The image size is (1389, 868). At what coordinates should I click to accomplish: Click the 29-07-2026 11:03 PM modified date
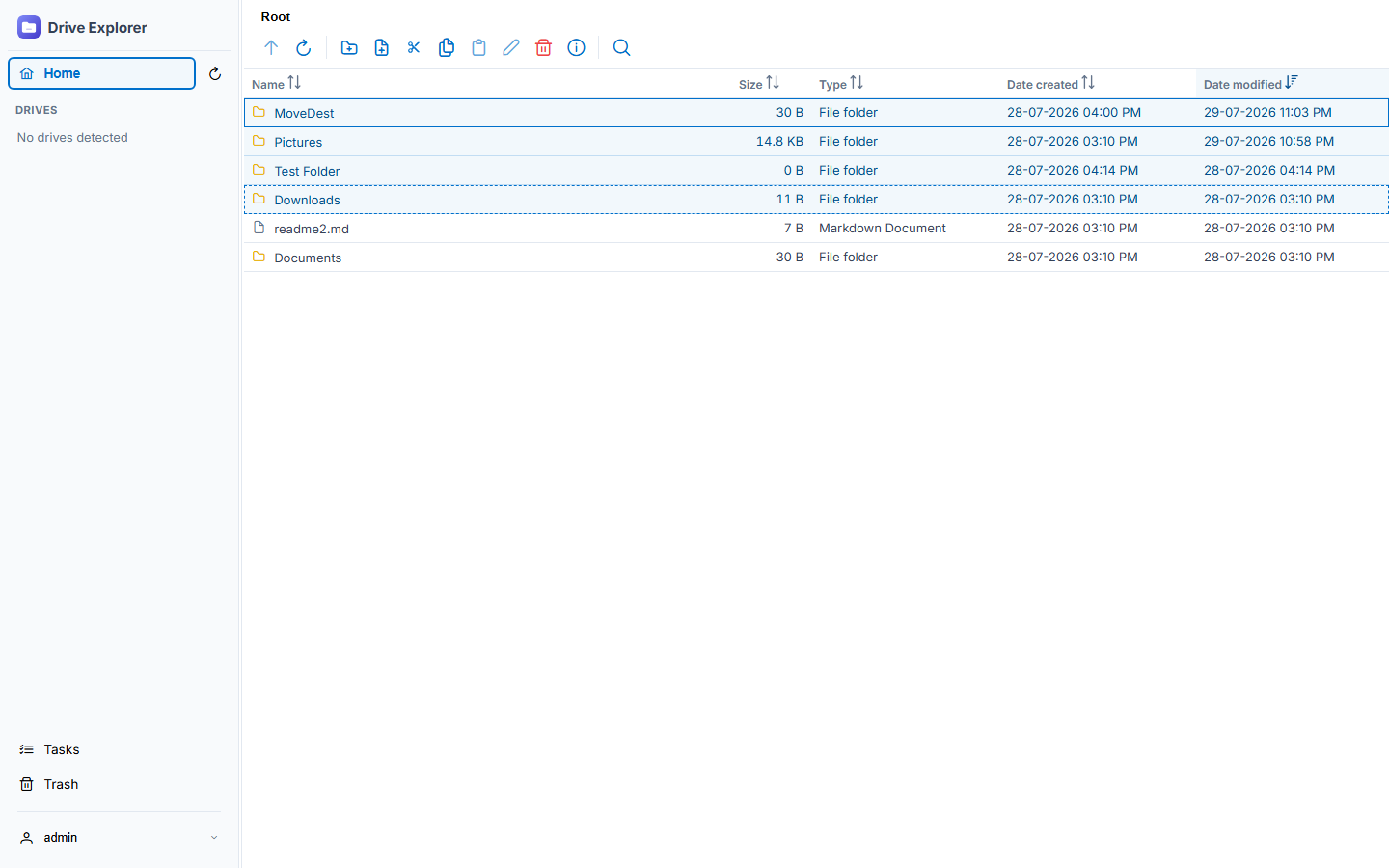coord(1267,112)
